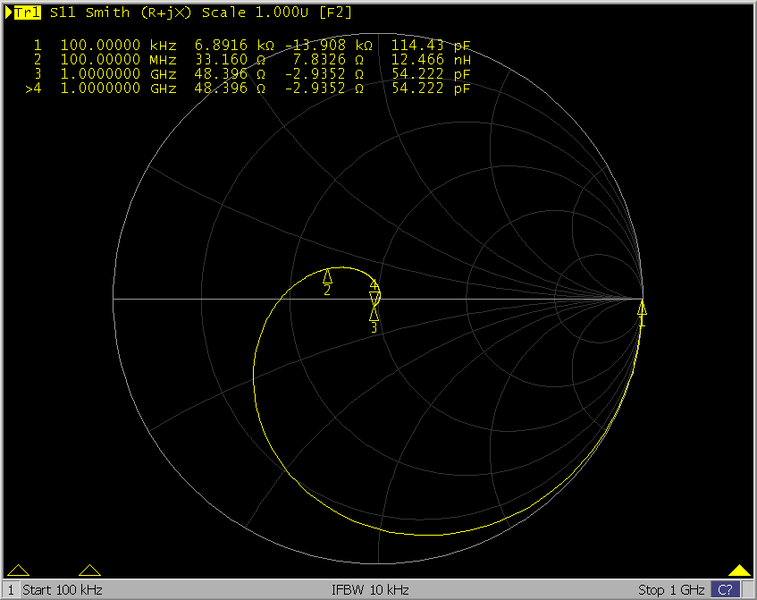Viewport: 757px width, 600px height.
Task: Click the C? calibration status indicator
Action: 725,590
